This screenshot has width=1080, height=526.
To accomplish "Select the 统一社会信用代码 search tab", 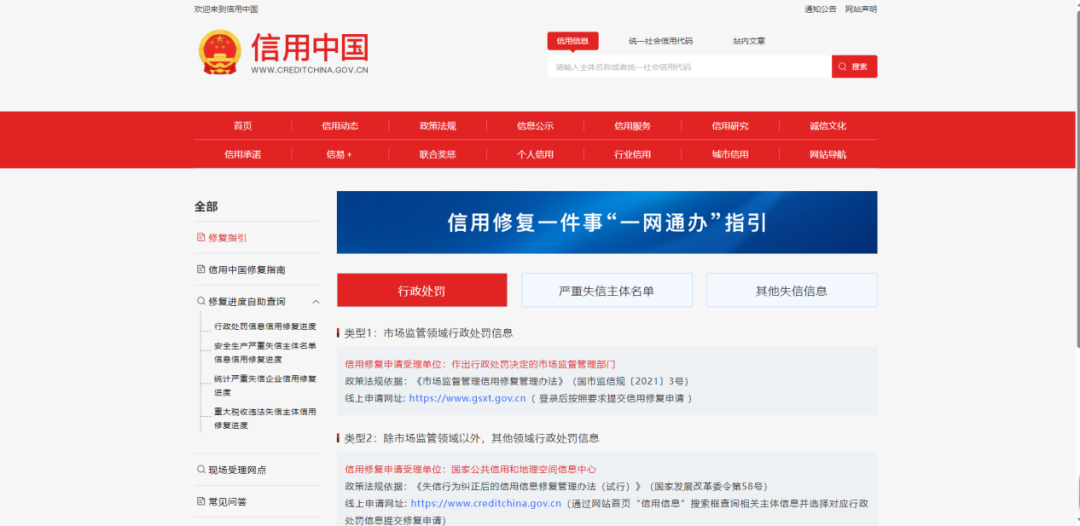I will [x=661, y=41].
